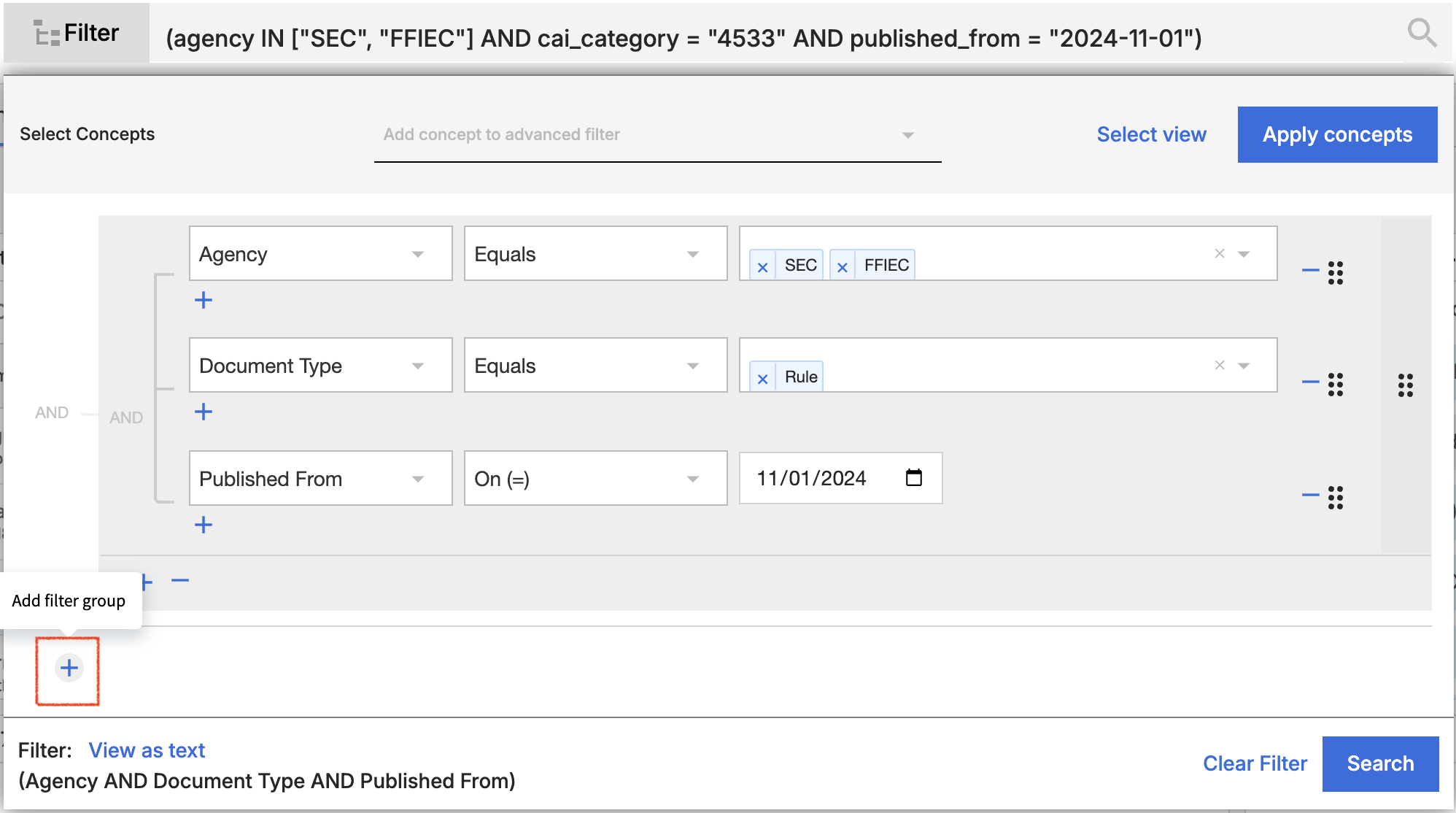Screen dimensions: 1456x813
Task: Remove the Rule document type tag
Action: coord(762,378)
